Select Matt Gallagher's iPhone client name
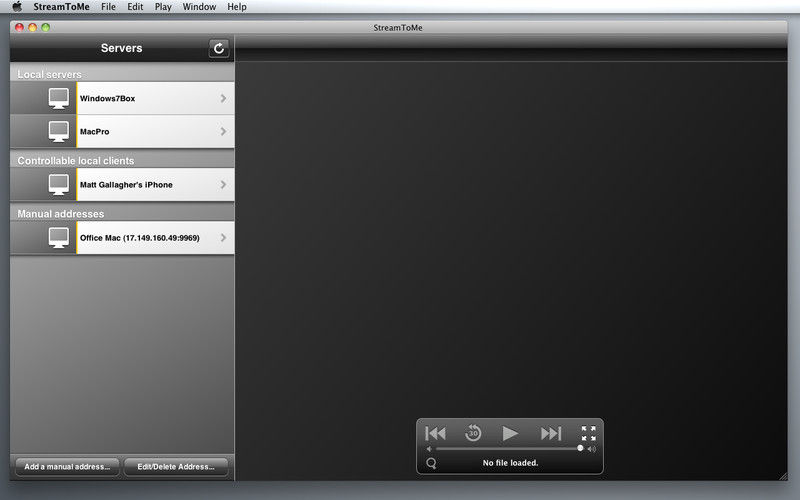Viewport: 800px width, 500px height. click(126, 185)
